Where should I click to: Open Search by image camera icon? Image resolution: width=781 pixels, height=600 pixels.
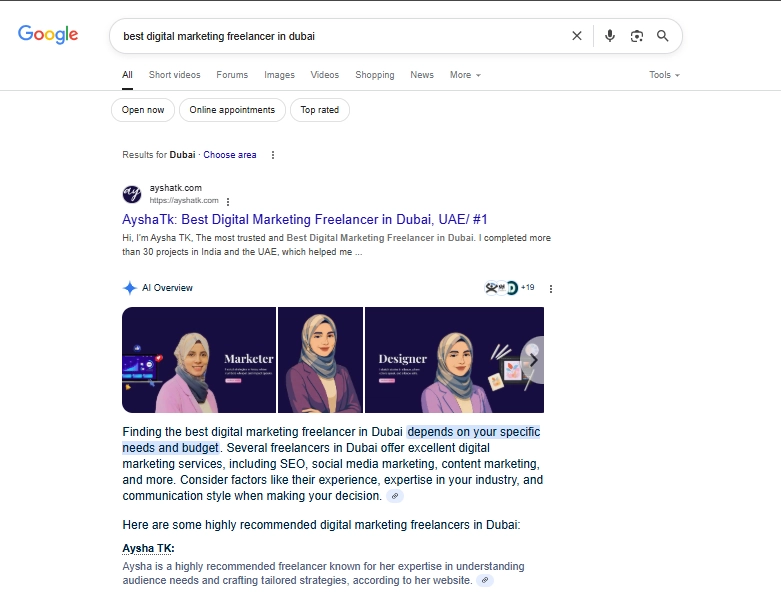click(x=637, y=36)
